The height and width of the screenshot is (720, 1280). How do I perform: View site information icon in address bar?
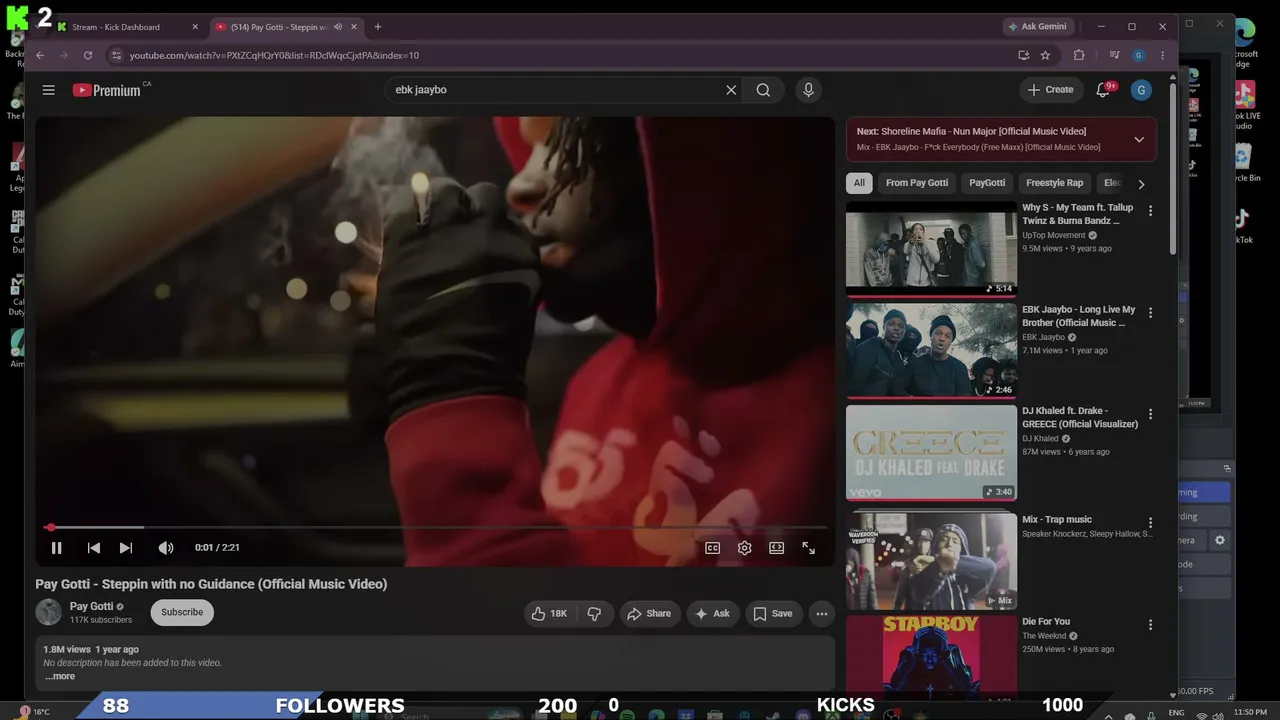[116, 55]
